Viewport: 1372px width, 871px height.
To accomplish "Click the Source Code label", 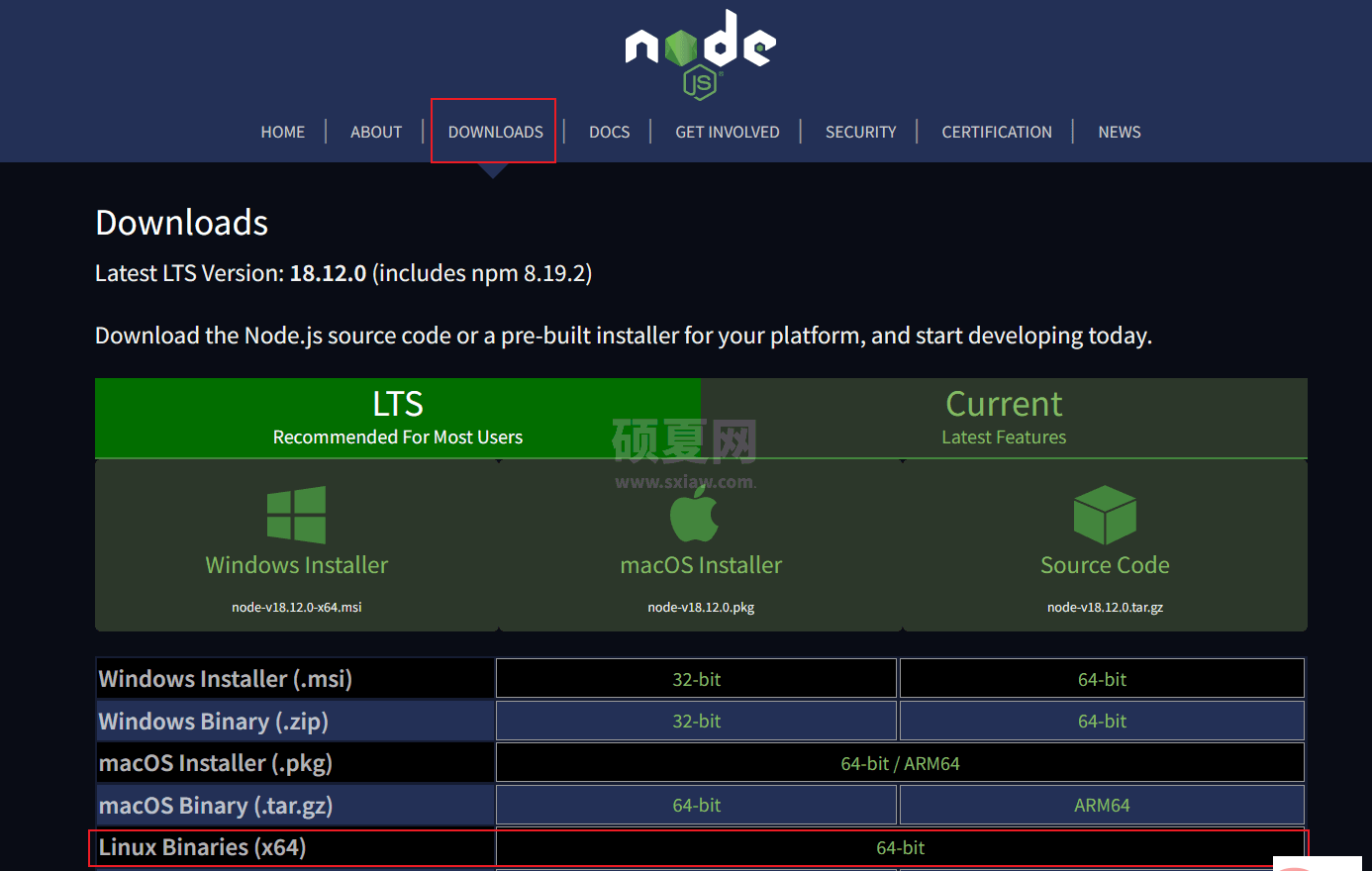I will click(x=1105, y=565).
